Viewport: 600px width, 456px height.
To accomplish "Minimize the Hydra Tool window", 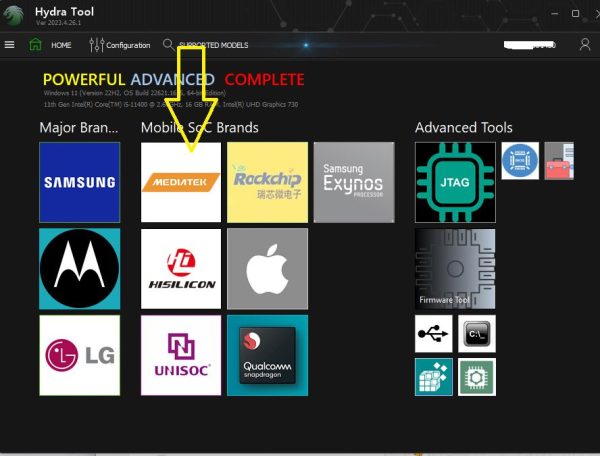I will click(x=554, y=13).
